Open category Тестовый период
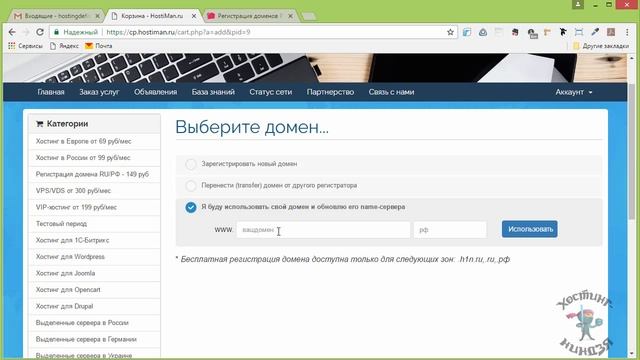Image resolution: width=640 pixels, height=360 pixels. pyautogui.click(x=94, y=224)
